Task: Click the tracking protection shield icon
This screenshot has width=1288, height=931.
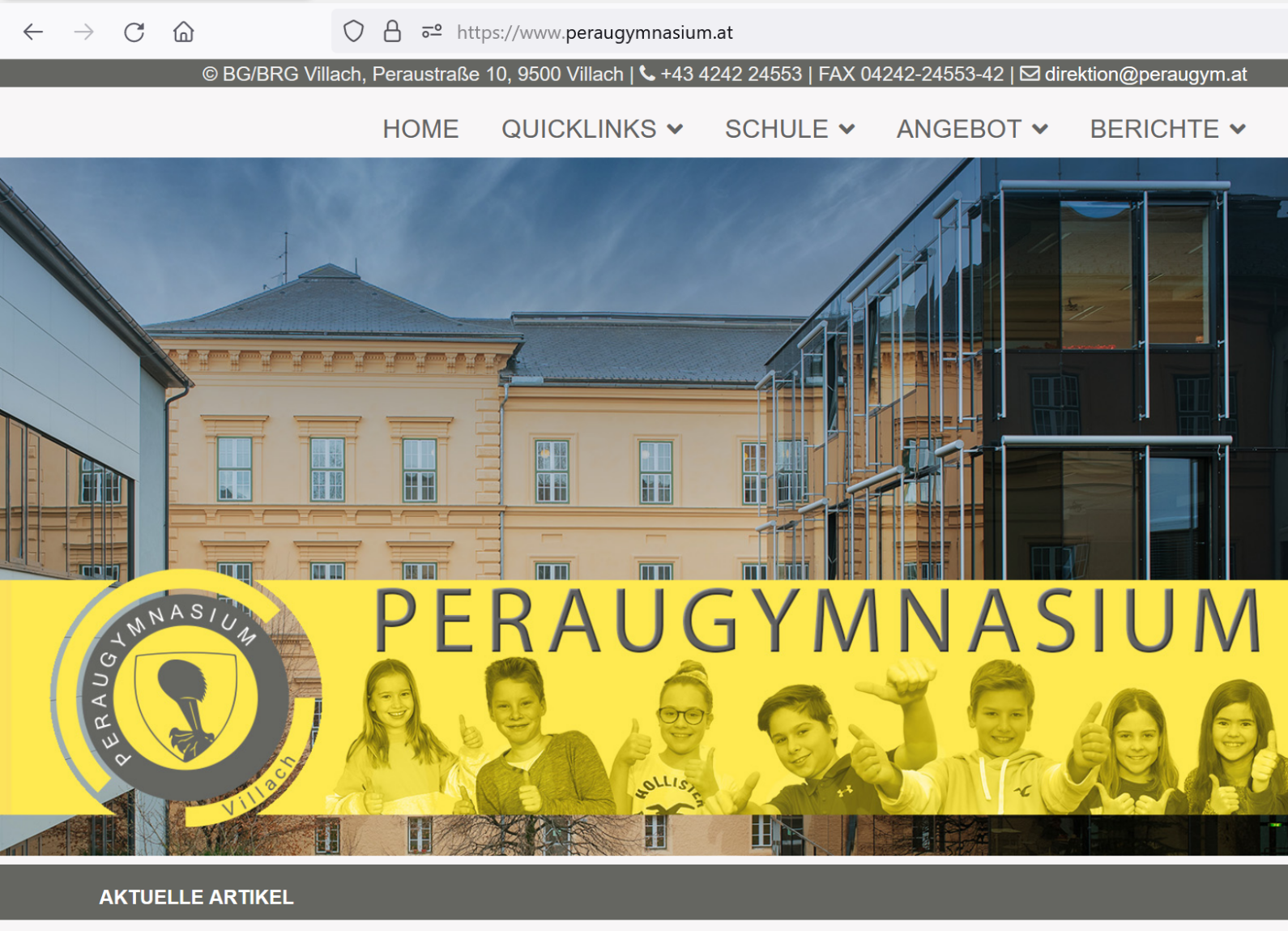Action: coord(353,32)
